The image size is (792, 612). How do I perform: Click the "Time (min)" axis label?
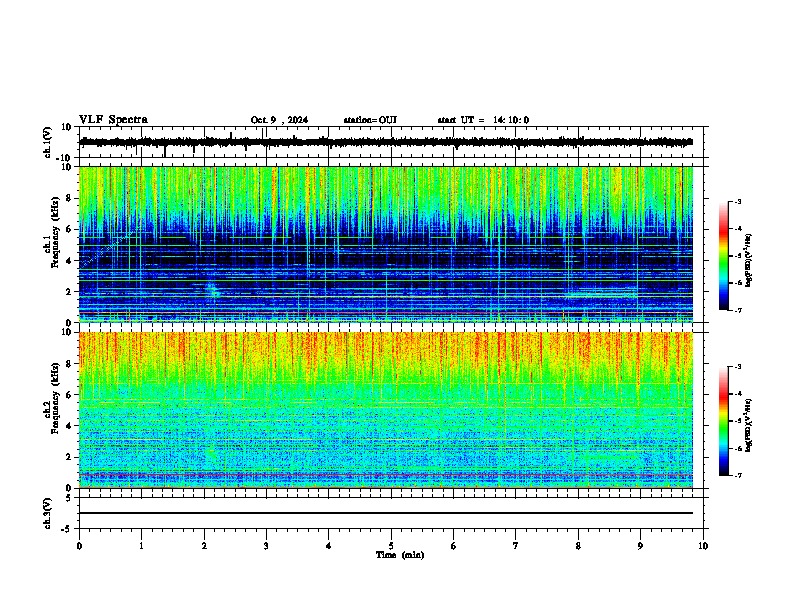pyautogui.click(x=400, y=555)
